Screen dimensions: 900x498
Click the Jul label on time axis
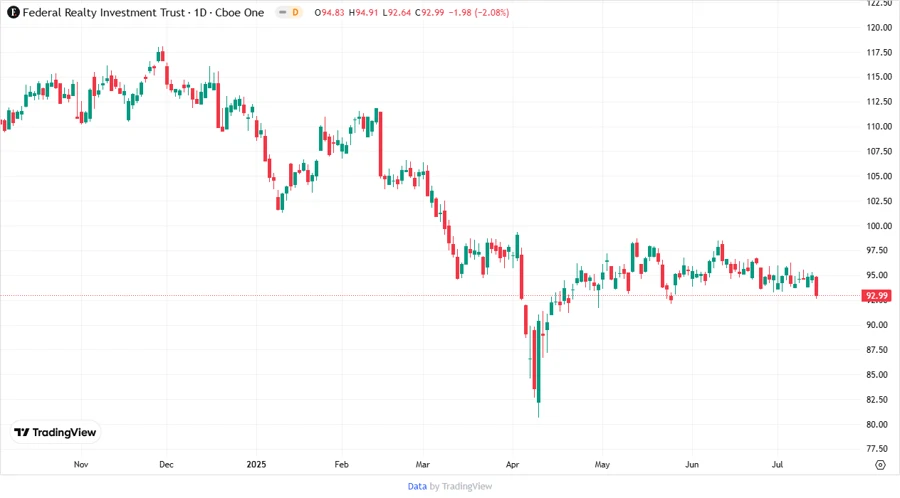pos(777,464)
